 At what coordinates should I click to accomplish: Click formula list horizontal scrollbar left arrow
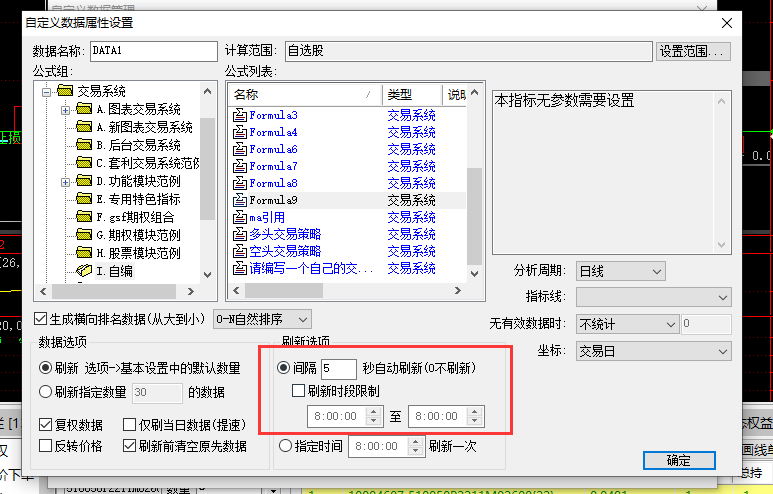click(236, 290)
